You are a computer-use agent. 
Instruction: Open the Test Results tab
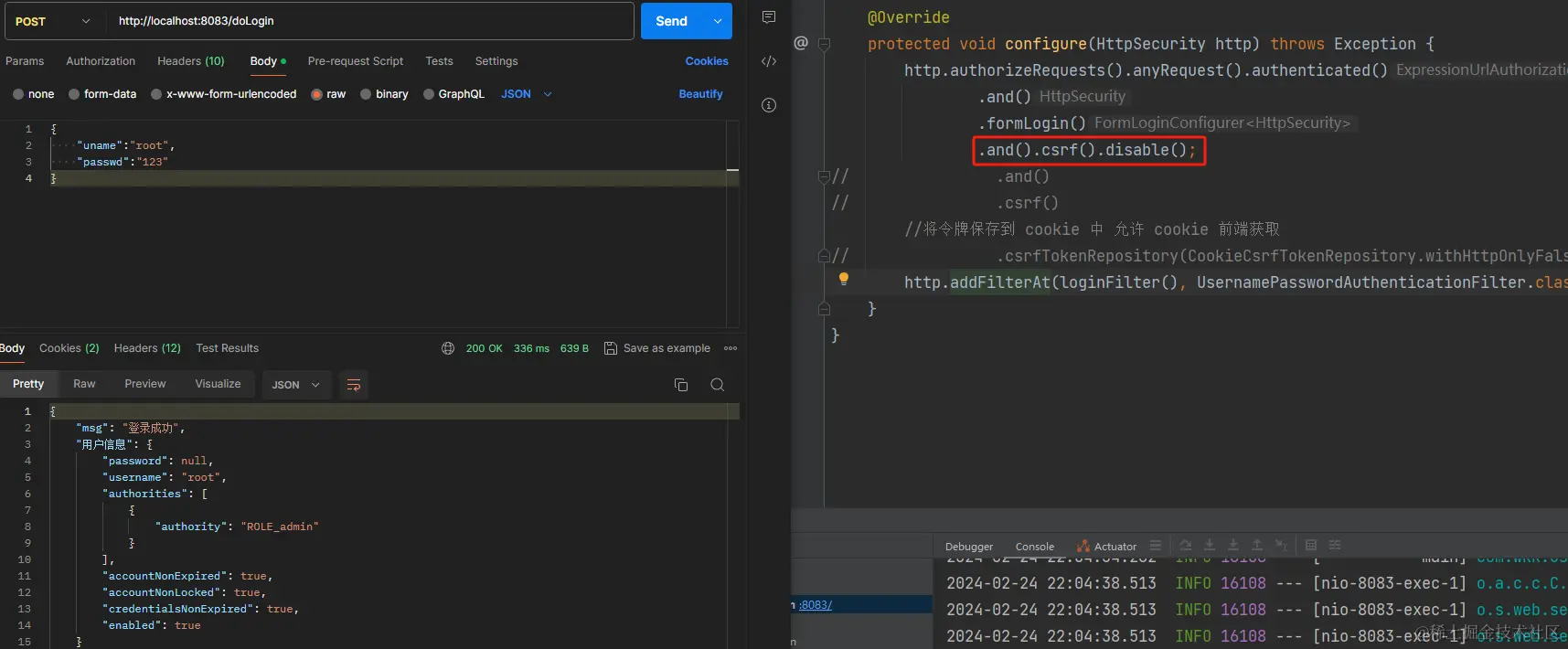tap(228, 348)
